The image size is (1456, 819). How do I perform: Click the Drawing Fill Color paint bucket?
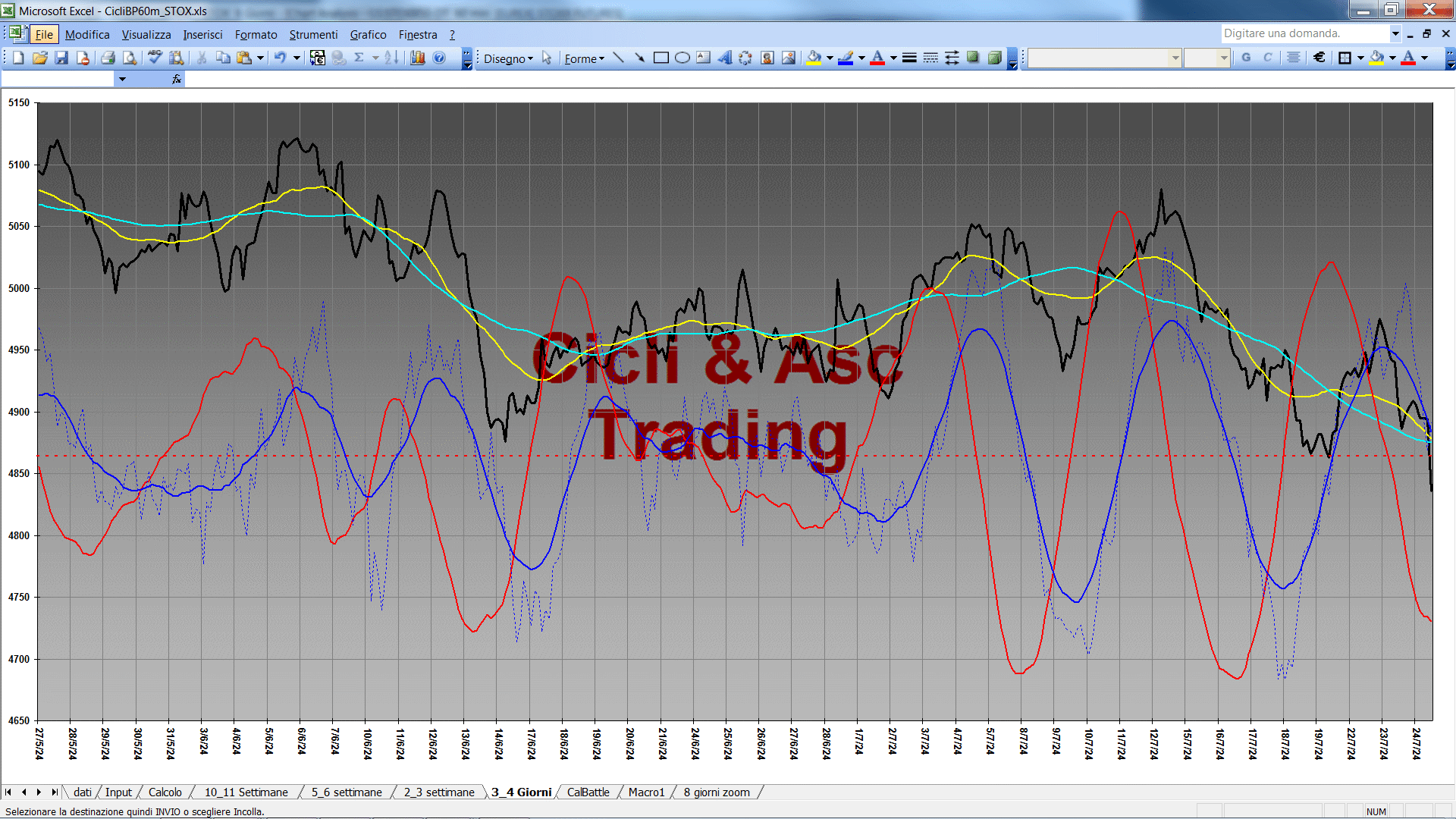(814, 58)
